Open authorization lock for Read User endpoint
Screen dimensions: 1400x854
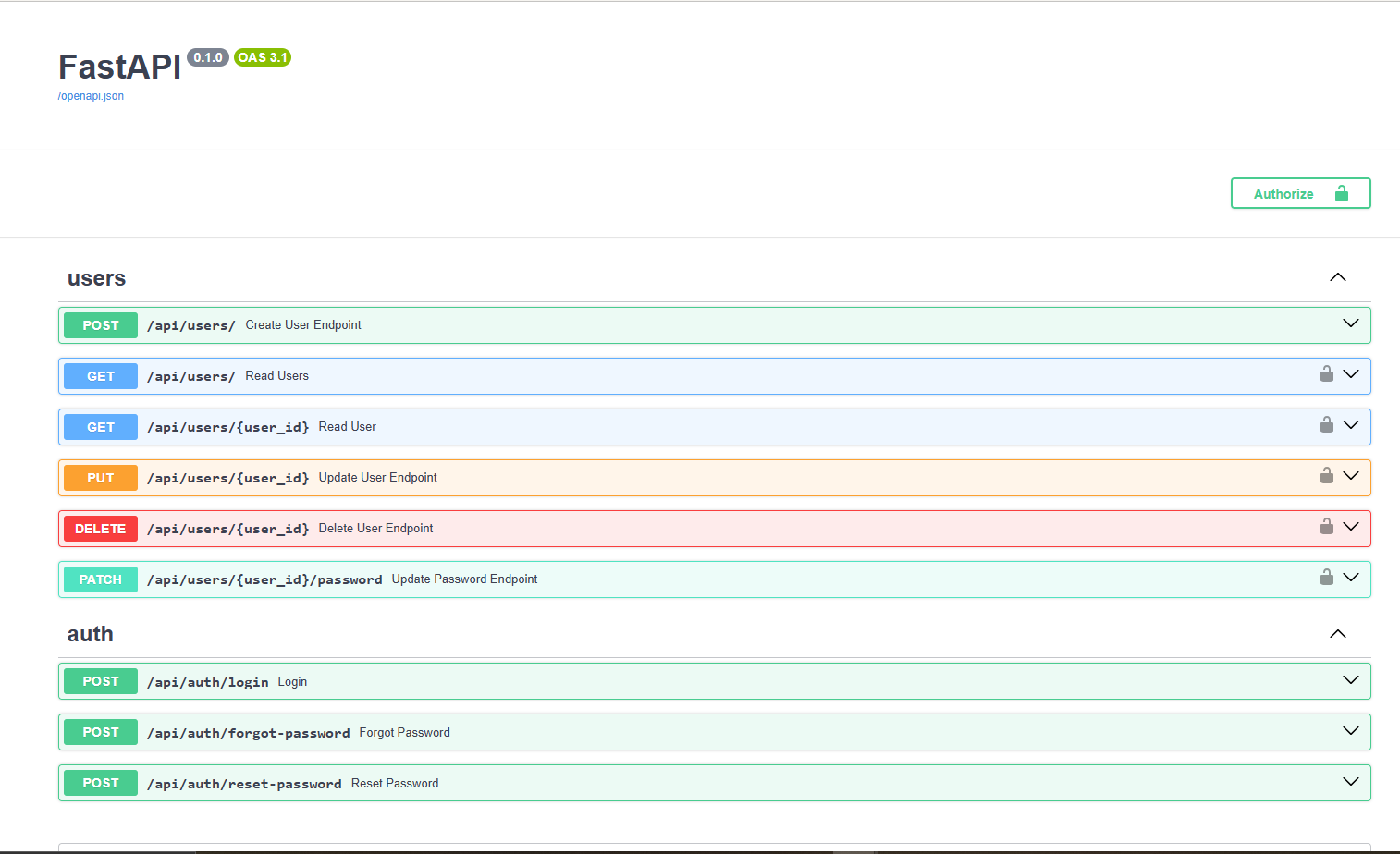click(1326, 424)
